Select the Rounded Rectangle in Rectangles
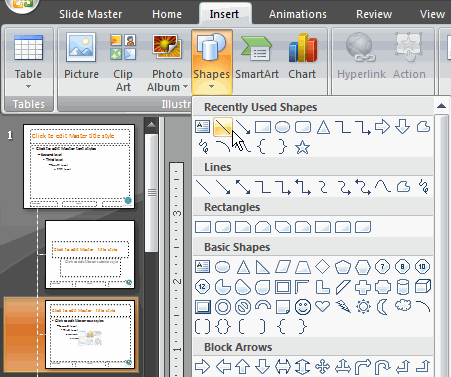The width and height of the screenshot is (451, 377). click(223, 227)
